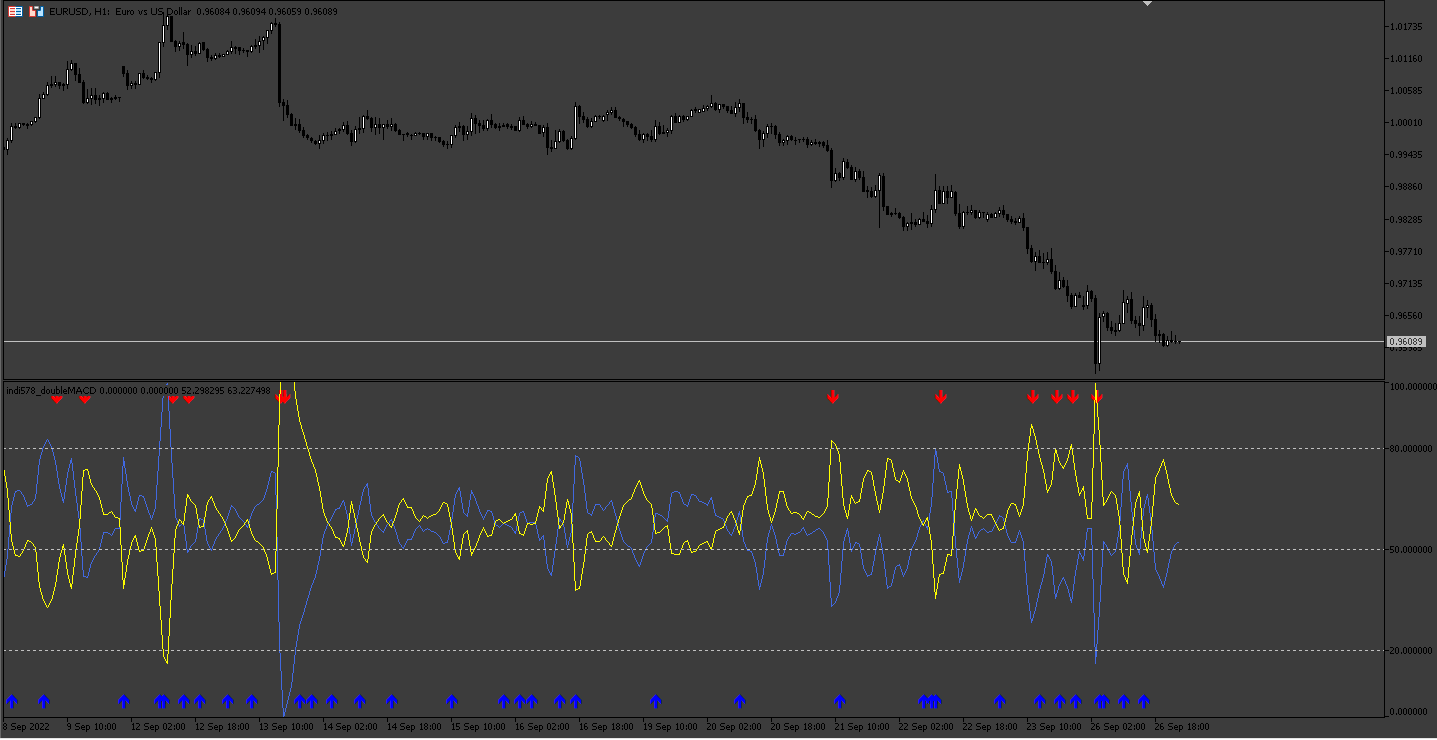1437x740 pixels.
Task: Click the red table icon beside EURUSD title
Action: 15,12
